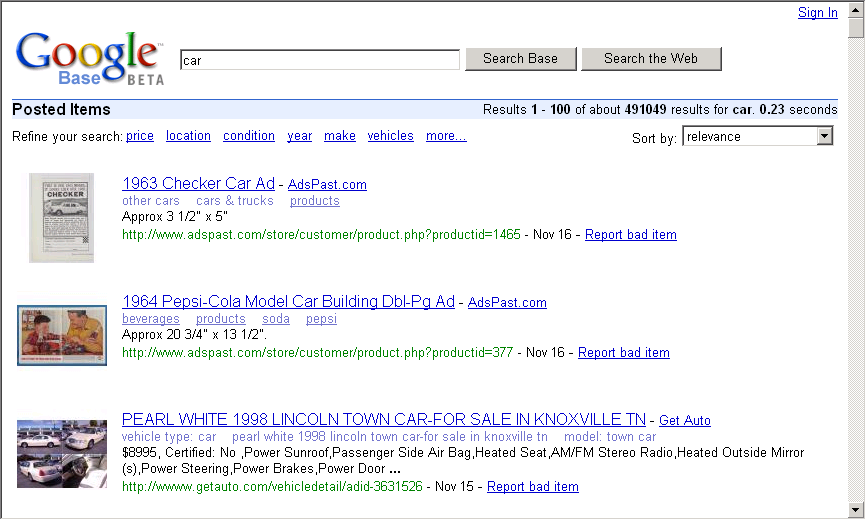Open the 1963 Checker Car Ad title link

[x=198, y=184]
